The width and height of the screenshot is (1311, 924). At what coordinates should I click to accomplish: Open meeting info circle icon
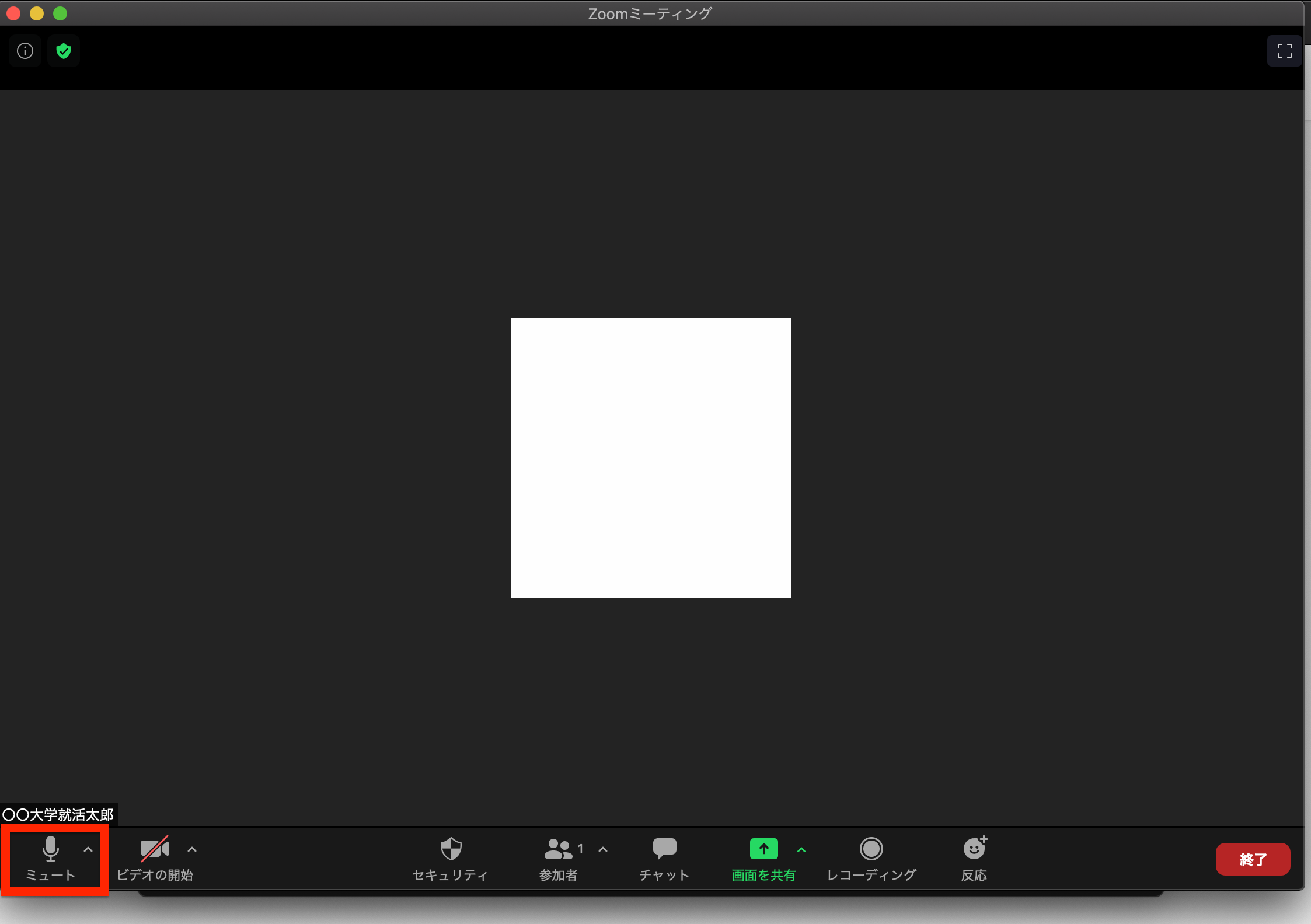click(x=25, y=51)
